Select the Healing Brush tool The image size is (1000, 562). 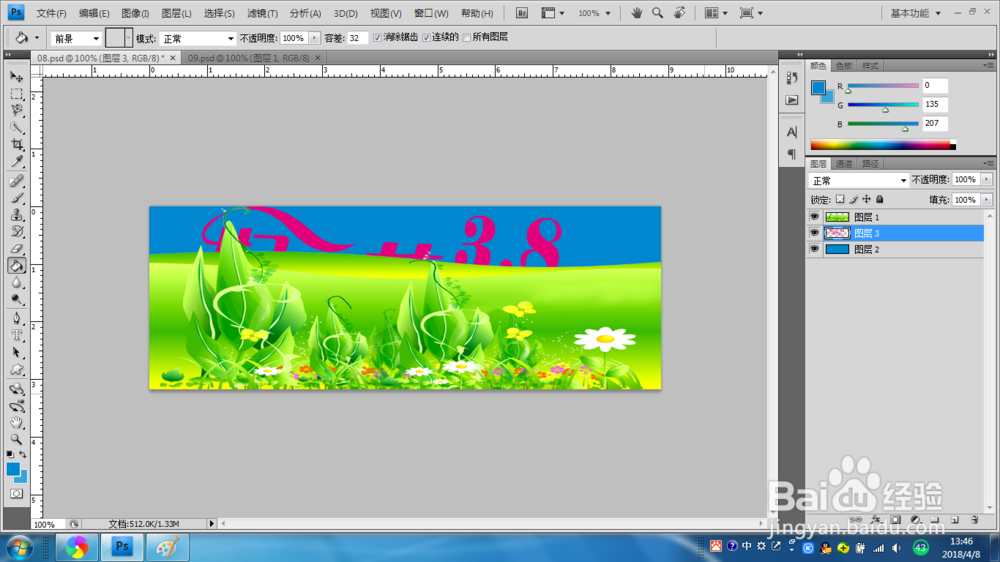pyautogui.click(x=17, y=182)
